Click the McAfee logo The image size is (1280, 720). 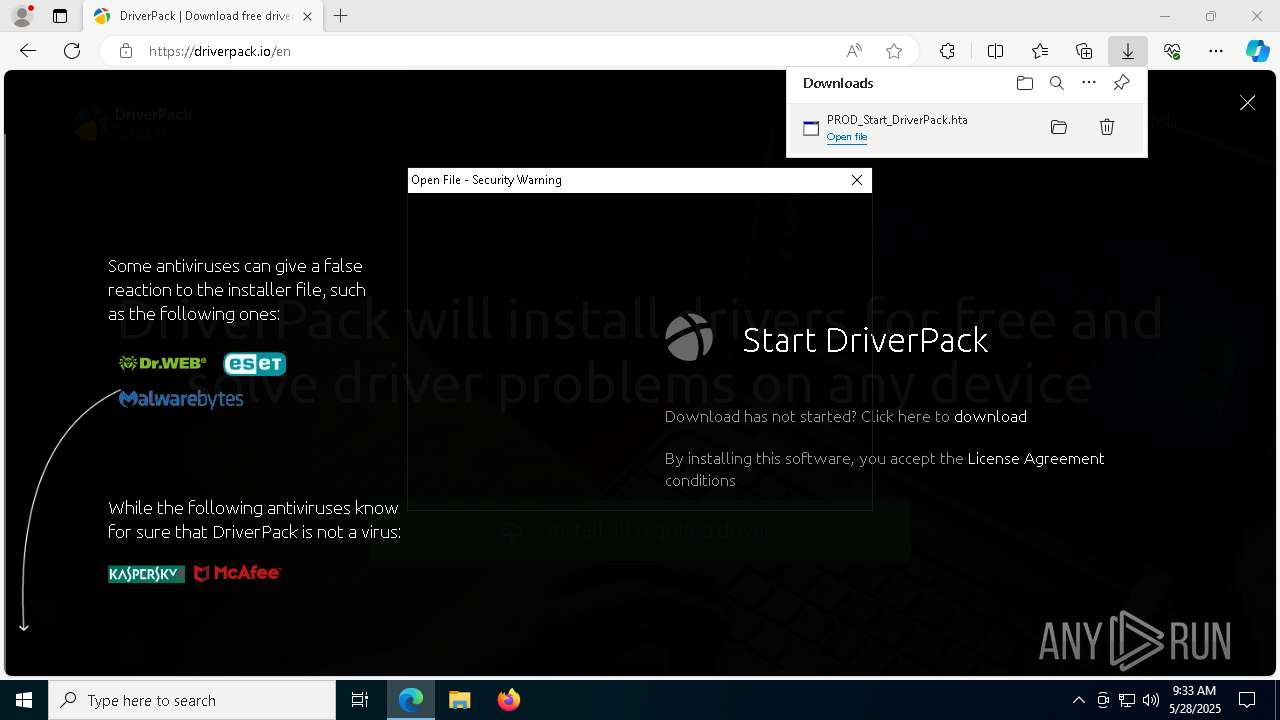coord(237,573)
